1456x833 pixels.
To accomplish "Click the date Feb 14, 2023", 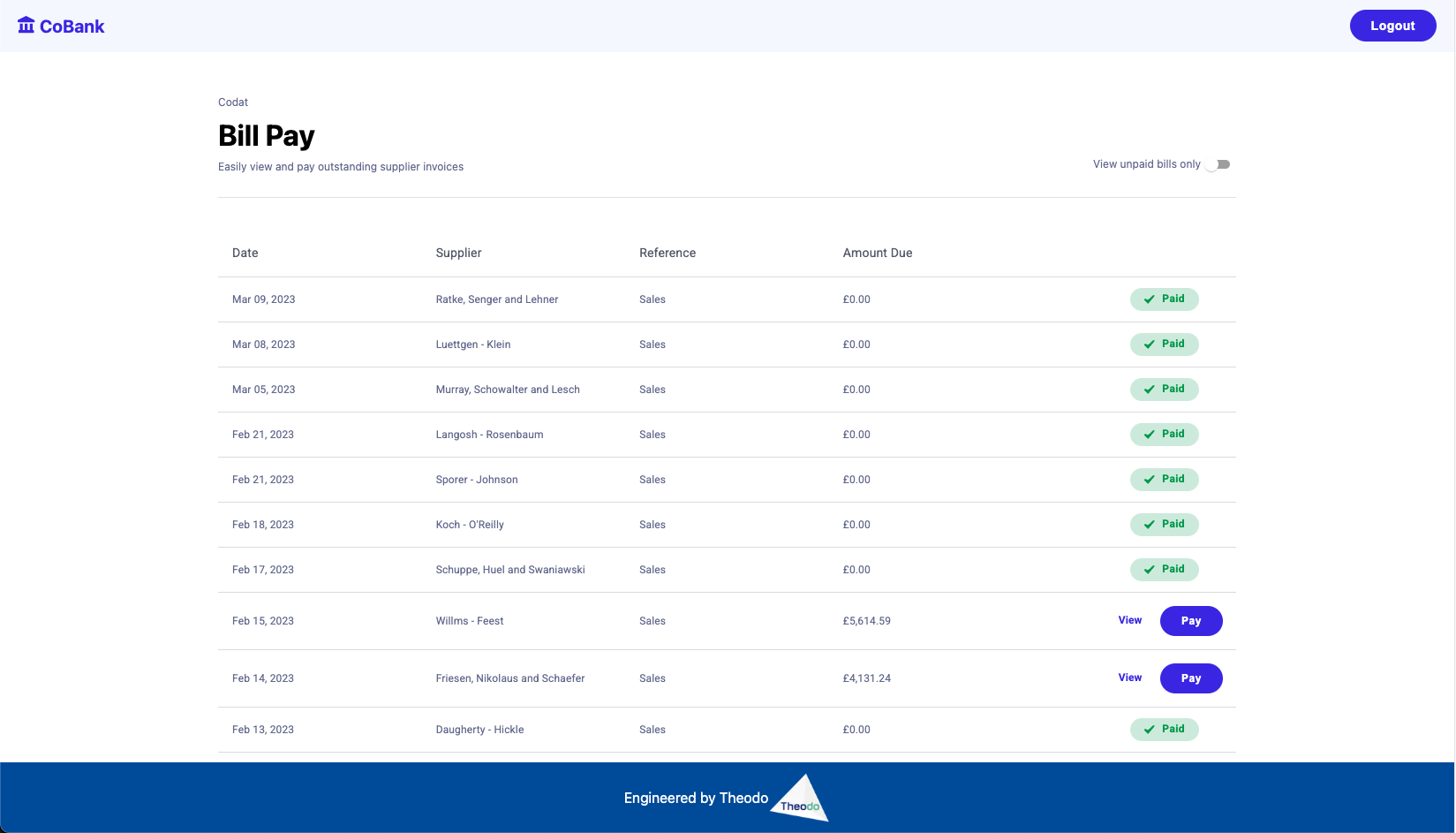I will click(x=263, y=678).
